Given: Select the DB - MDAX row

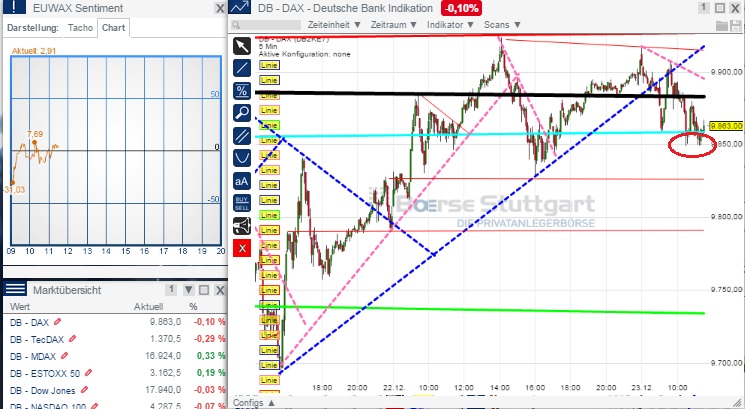Looking at the screenshot, I should pos(115,356).
